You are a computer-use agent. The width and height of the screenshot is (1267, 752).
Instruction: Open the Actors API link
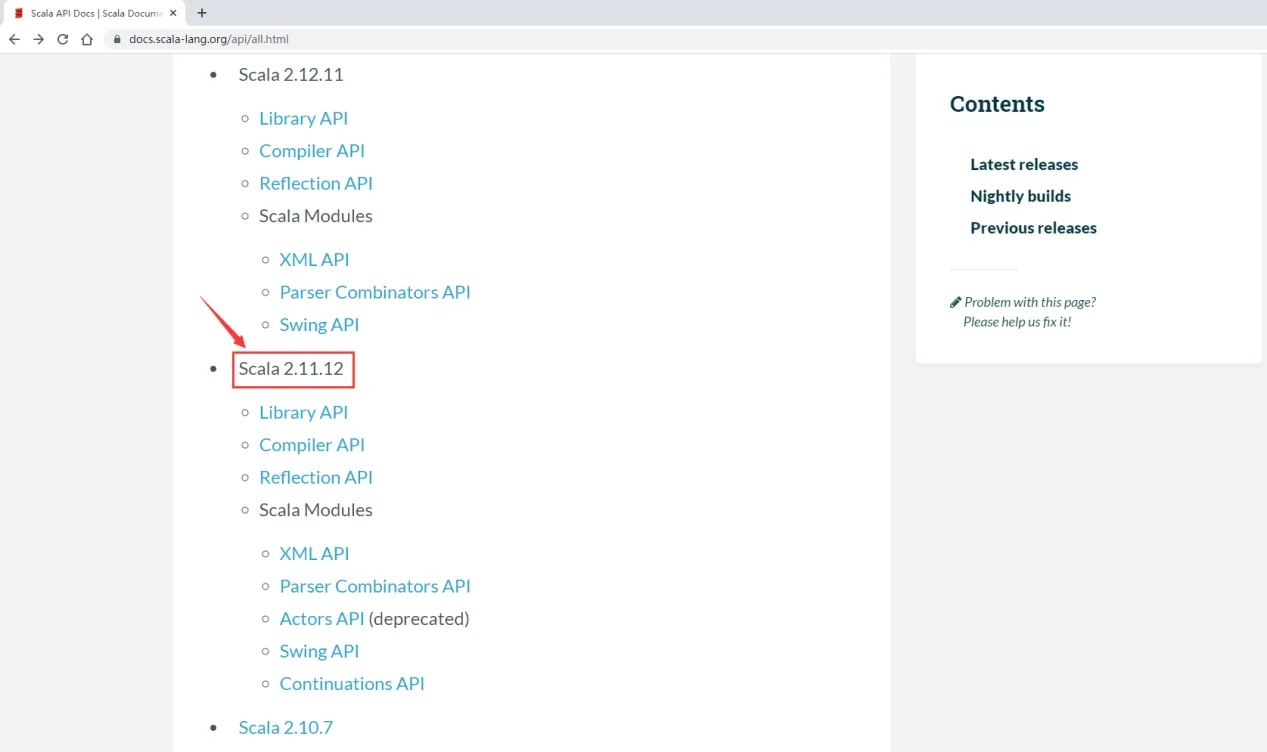(x=322, y=618)
